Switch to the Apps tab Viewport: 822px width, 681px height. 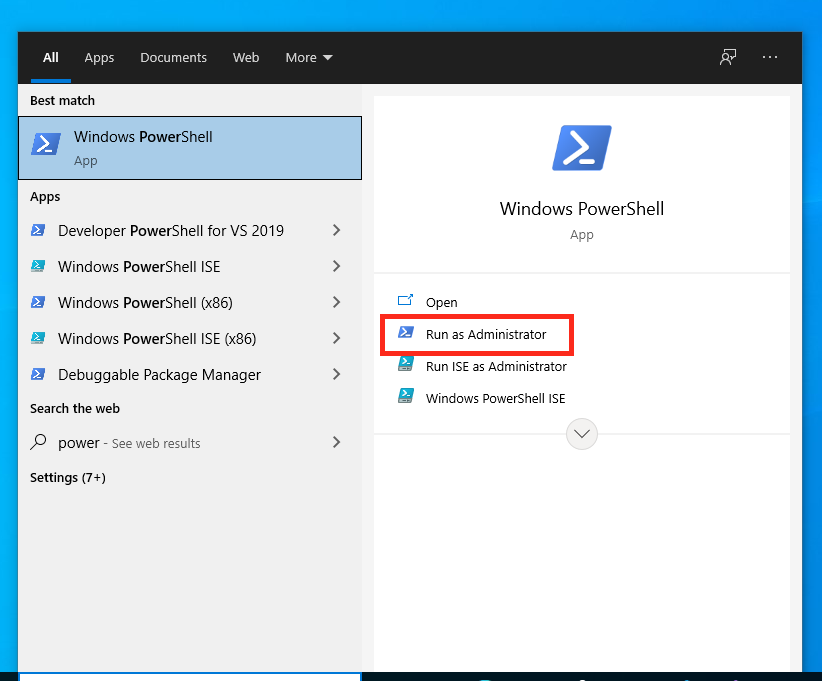click(x=99, y=57)
